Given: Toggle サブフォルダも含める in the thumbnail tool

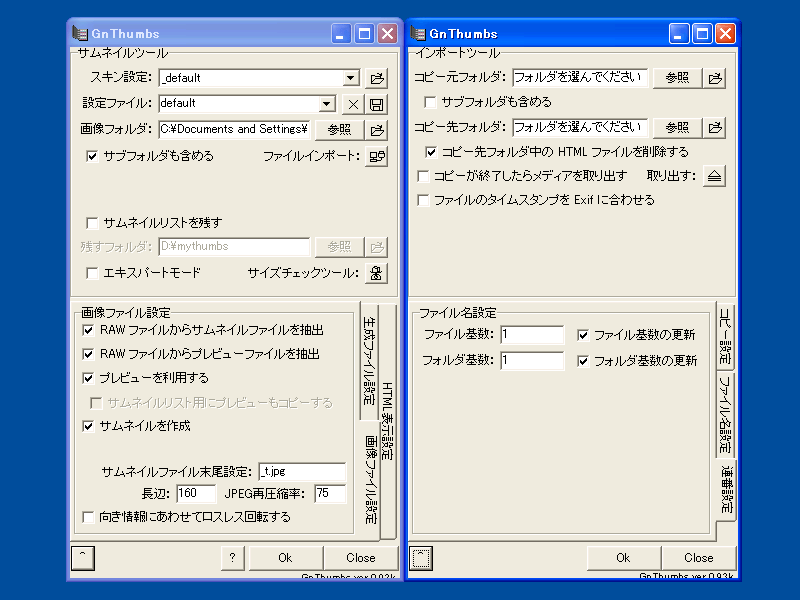Looking at the screenshot, I should [92, 156].
